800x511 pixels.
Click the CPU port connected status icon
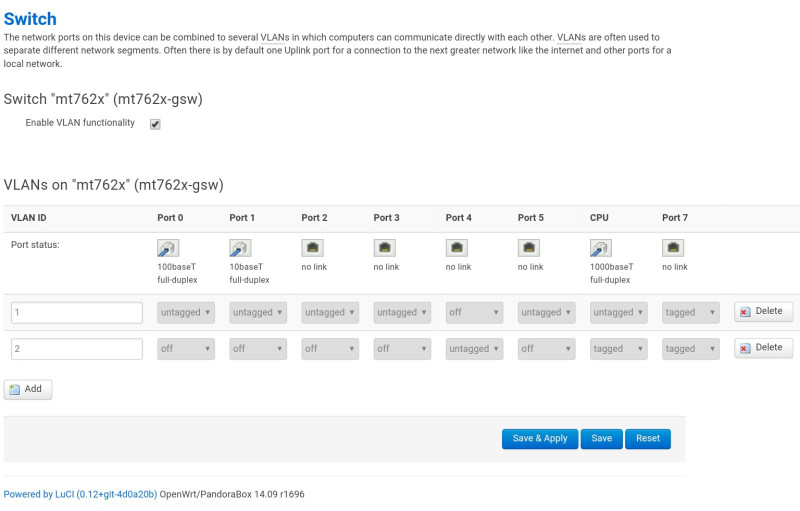pos(601,248)
